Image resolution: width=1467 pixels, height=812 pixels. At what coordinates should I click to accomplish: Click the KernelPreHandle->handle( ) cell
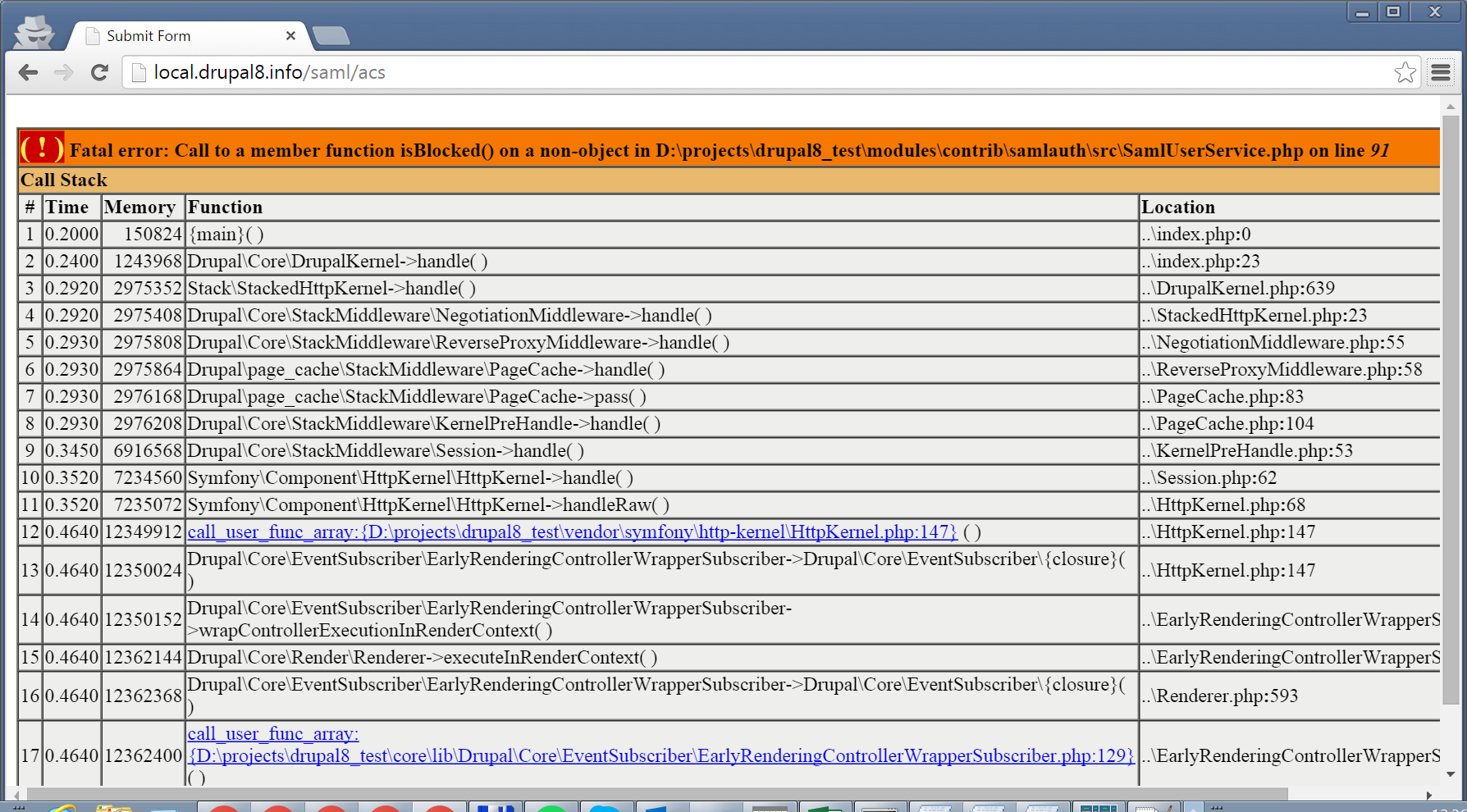coord(661,423)
